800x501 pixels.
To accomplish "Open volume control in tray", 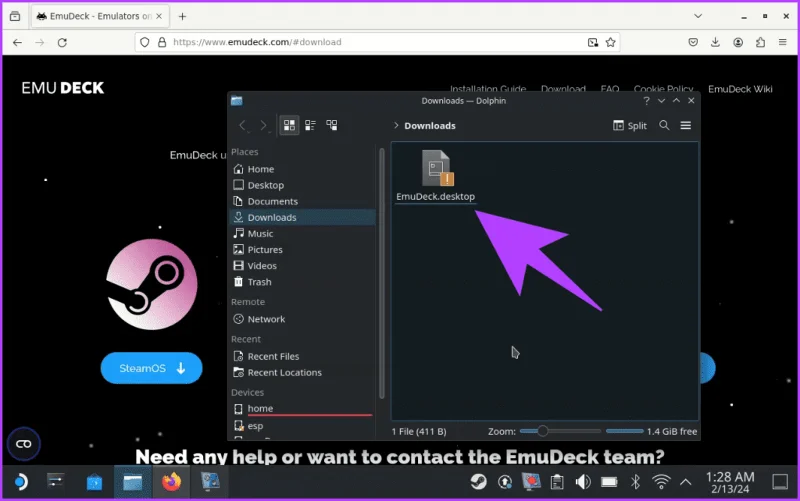I will point(583,482).
